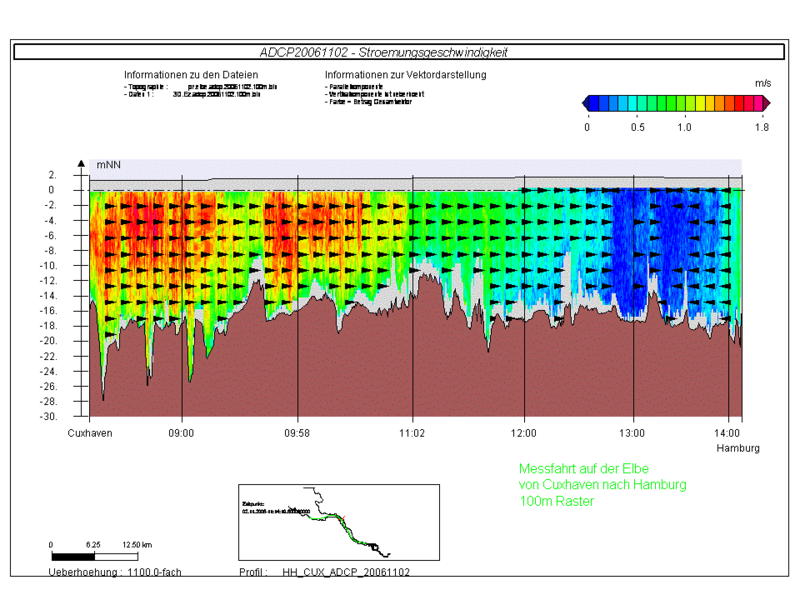Select the 09:58 time marker label
The image size is (800, 600).
(297, 433)
